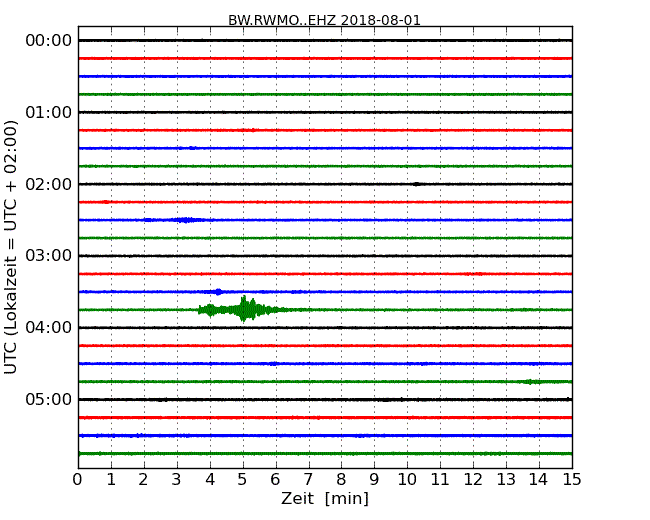Click the x-axis tick label 15
Screen dimensions: 650x520
(x=572, y=480)
